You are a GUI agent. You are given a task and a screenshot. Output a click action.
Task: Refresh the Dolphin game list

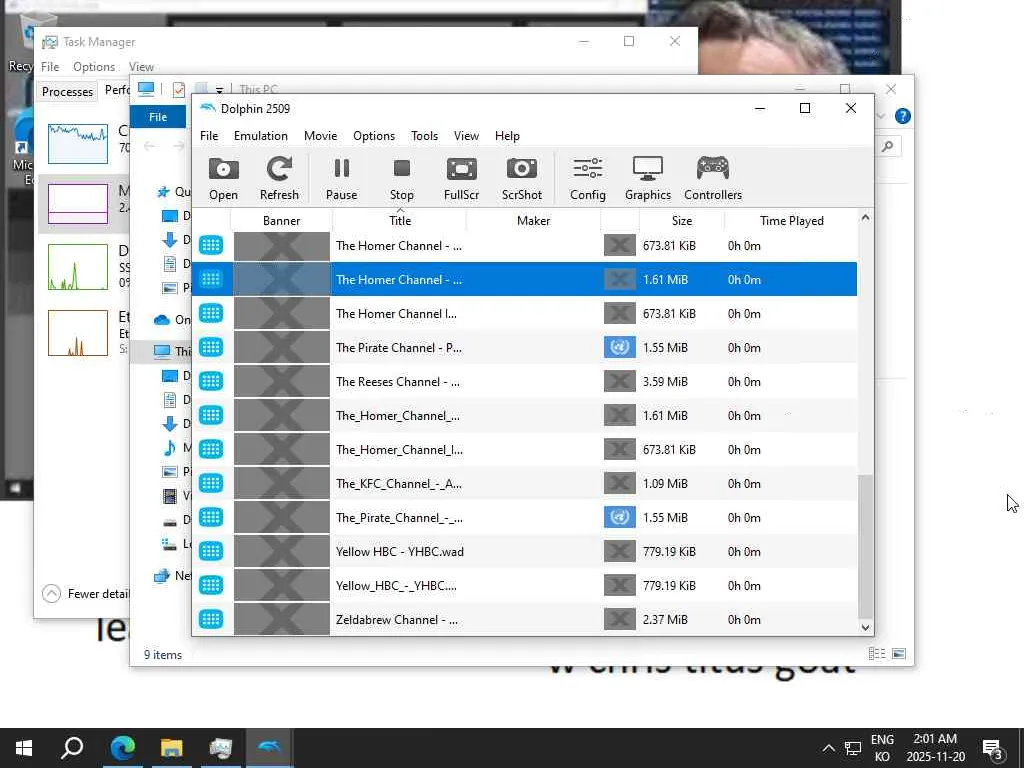tap(279, 178)
